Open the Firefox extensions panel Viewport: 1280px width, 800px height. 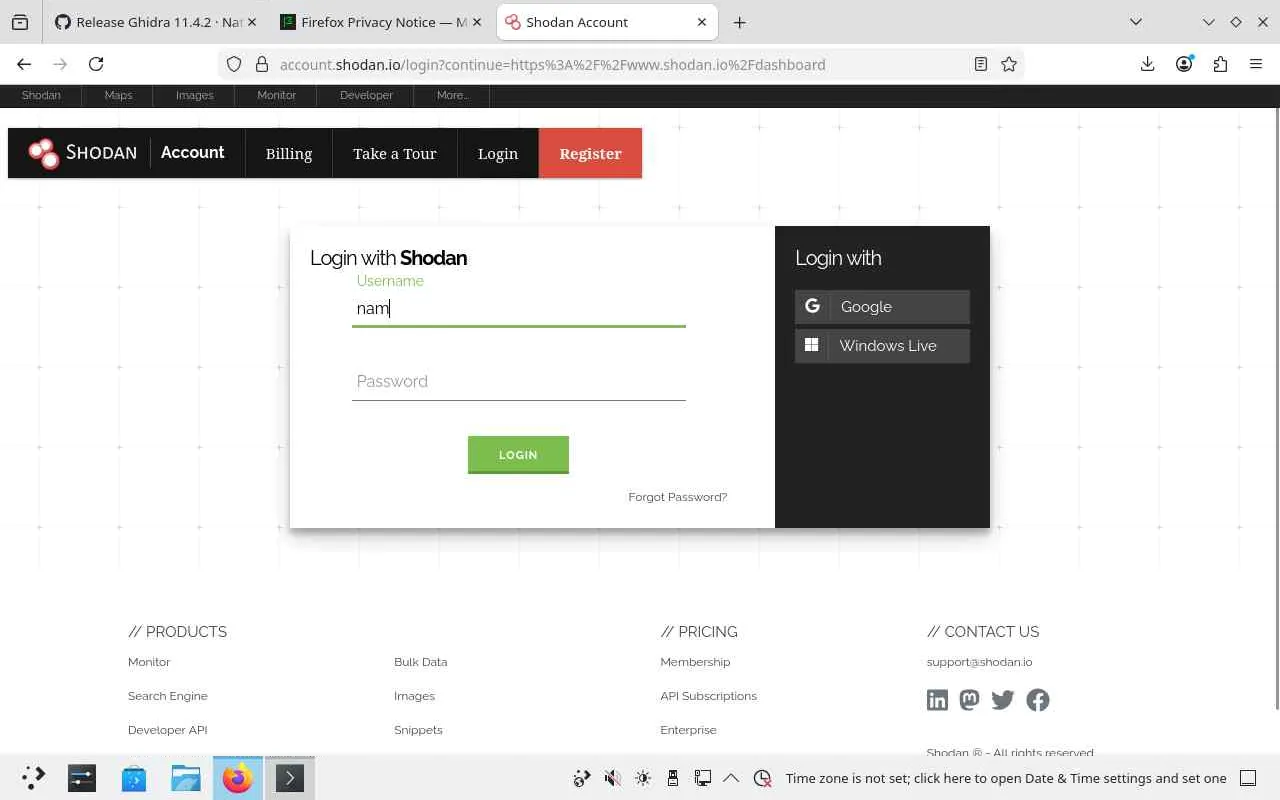point(1220,64)
